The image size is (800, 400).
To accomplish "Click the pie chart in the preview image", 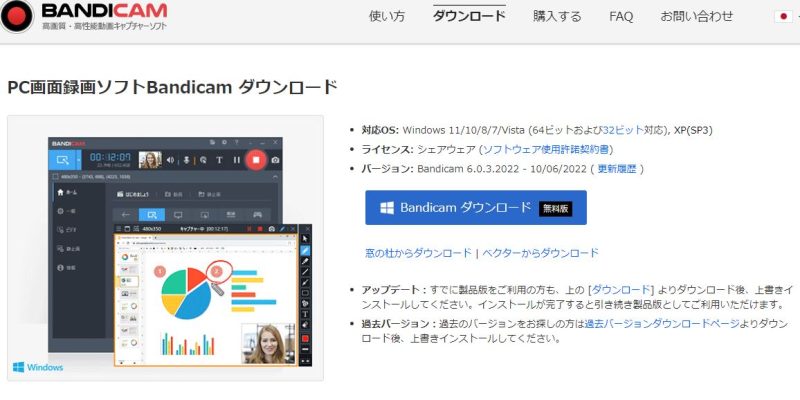I will pyautogui.click(x=186, y=293).
